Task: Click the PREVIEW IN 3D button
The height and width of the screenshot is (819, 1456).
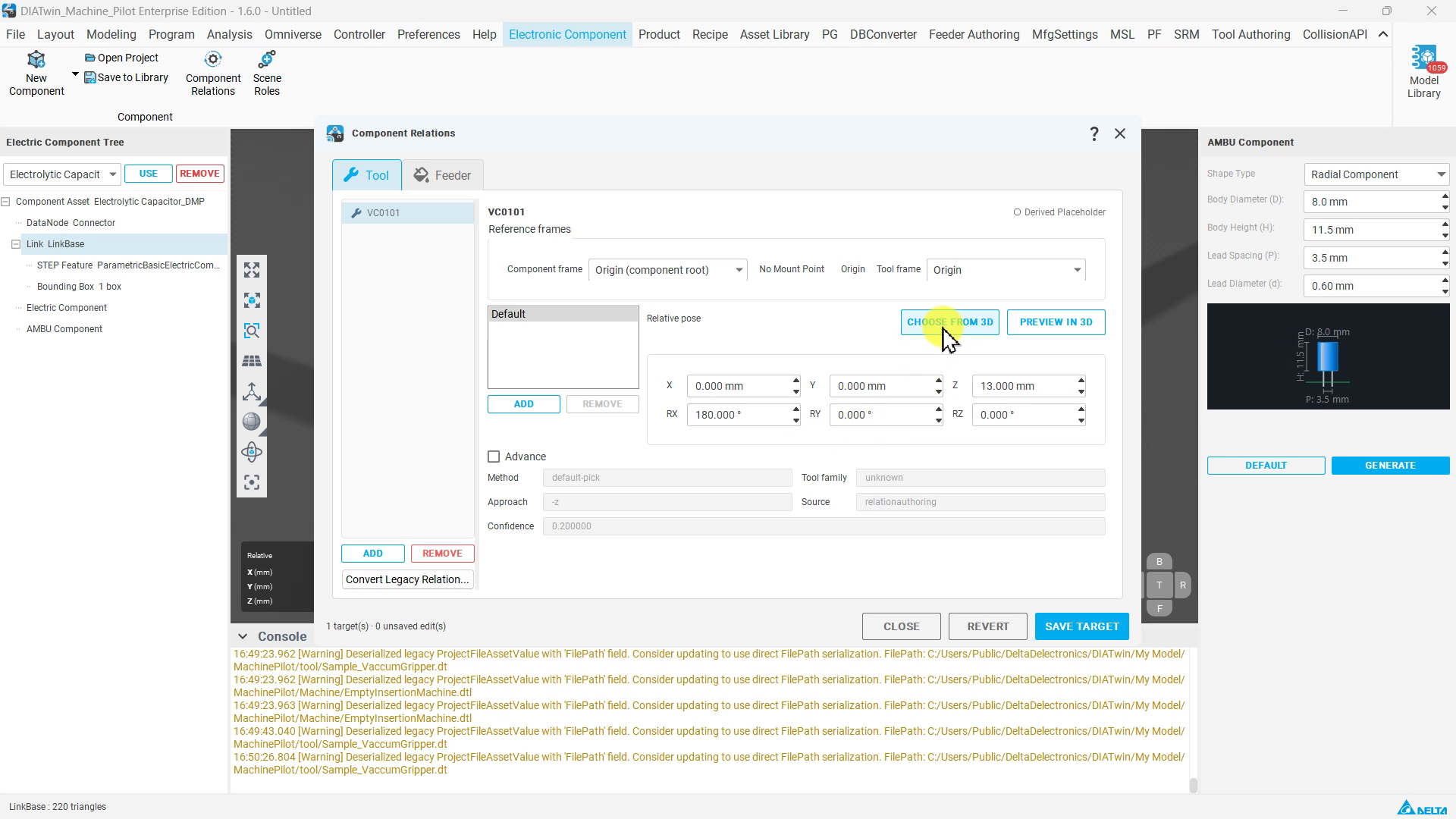Action: coord(1056,322)
